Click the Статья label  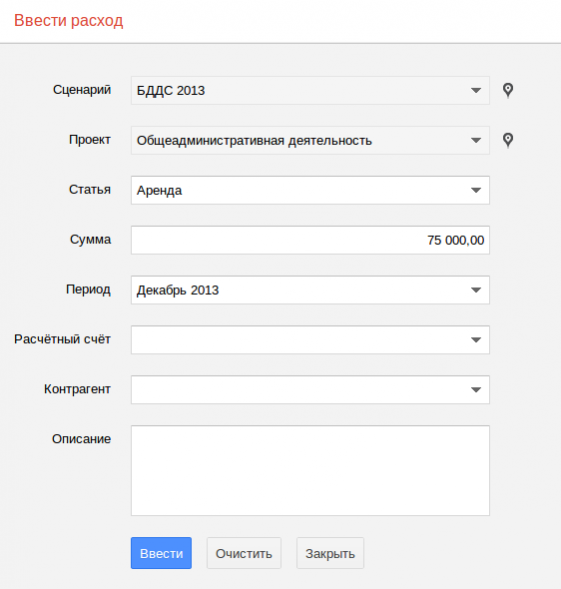(x=90, y=189)
